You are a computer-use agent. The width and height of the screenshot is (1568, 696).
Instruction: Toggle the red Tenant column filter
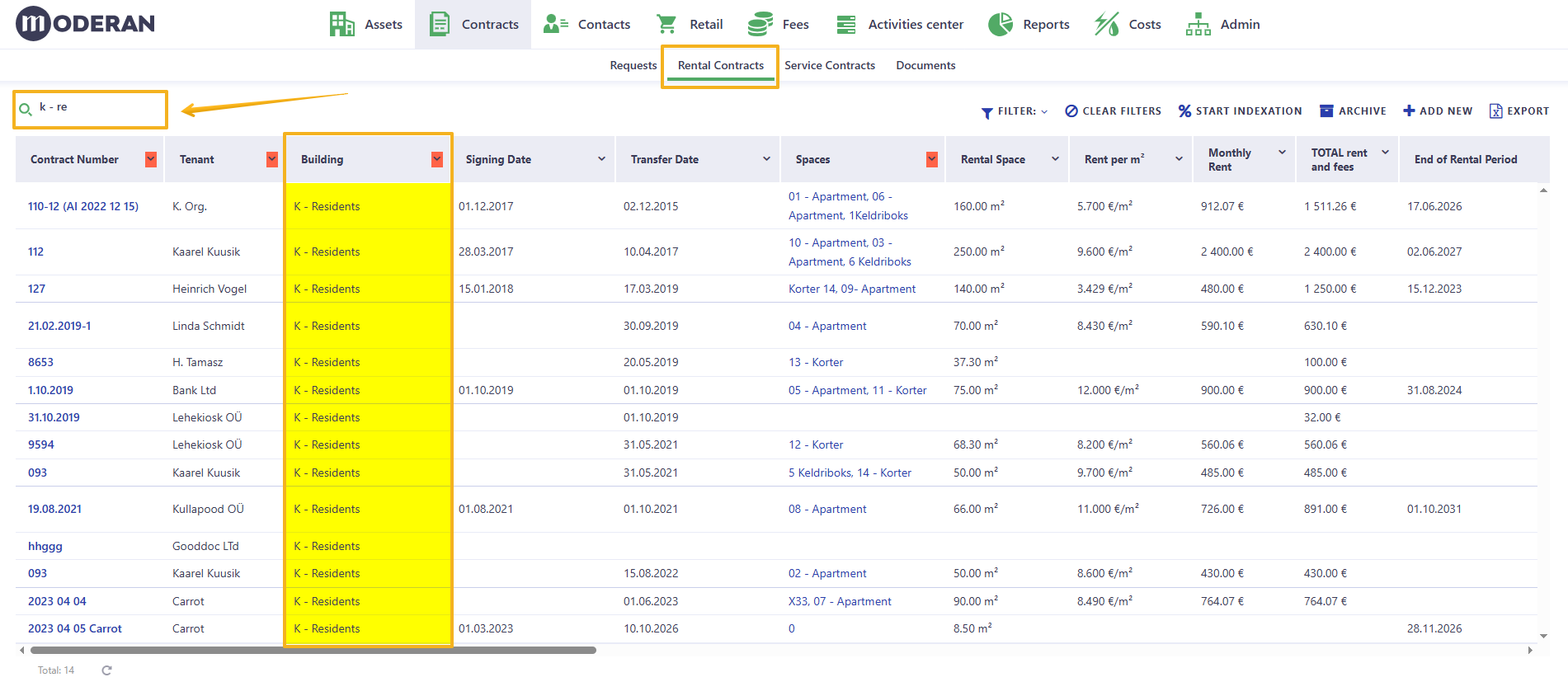[272, 159]
